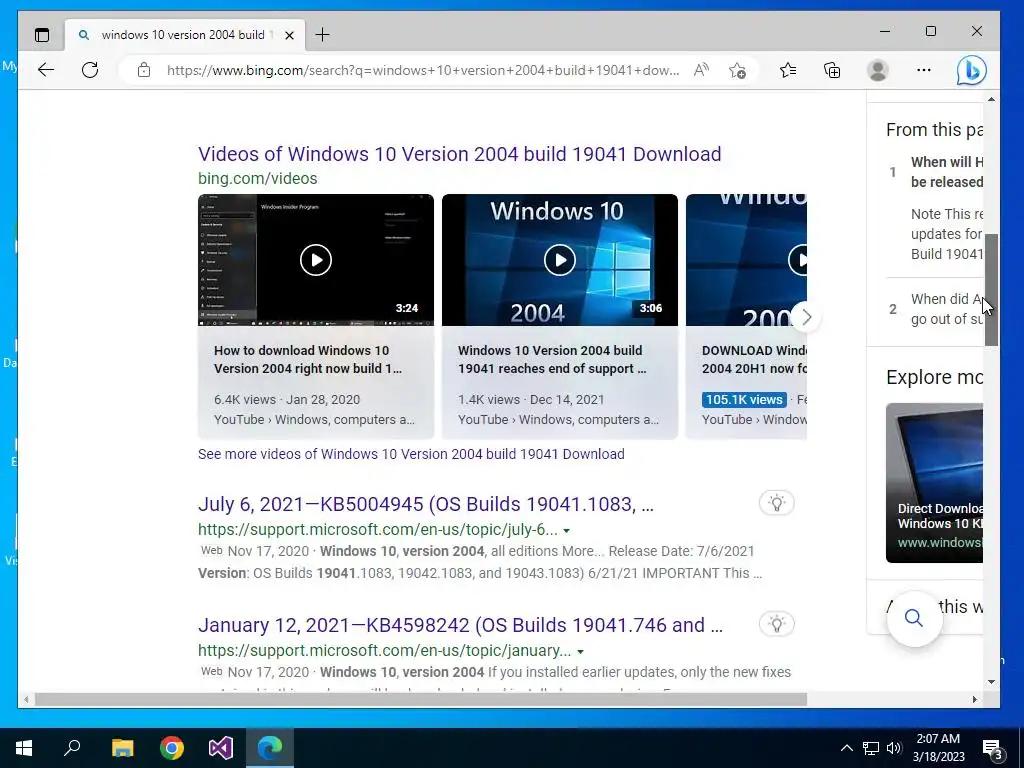Image resolution: width=1024 pixels, height=768 pixels.
Task: Open the tab actions menu icon
Action: [x=42, y=35]
